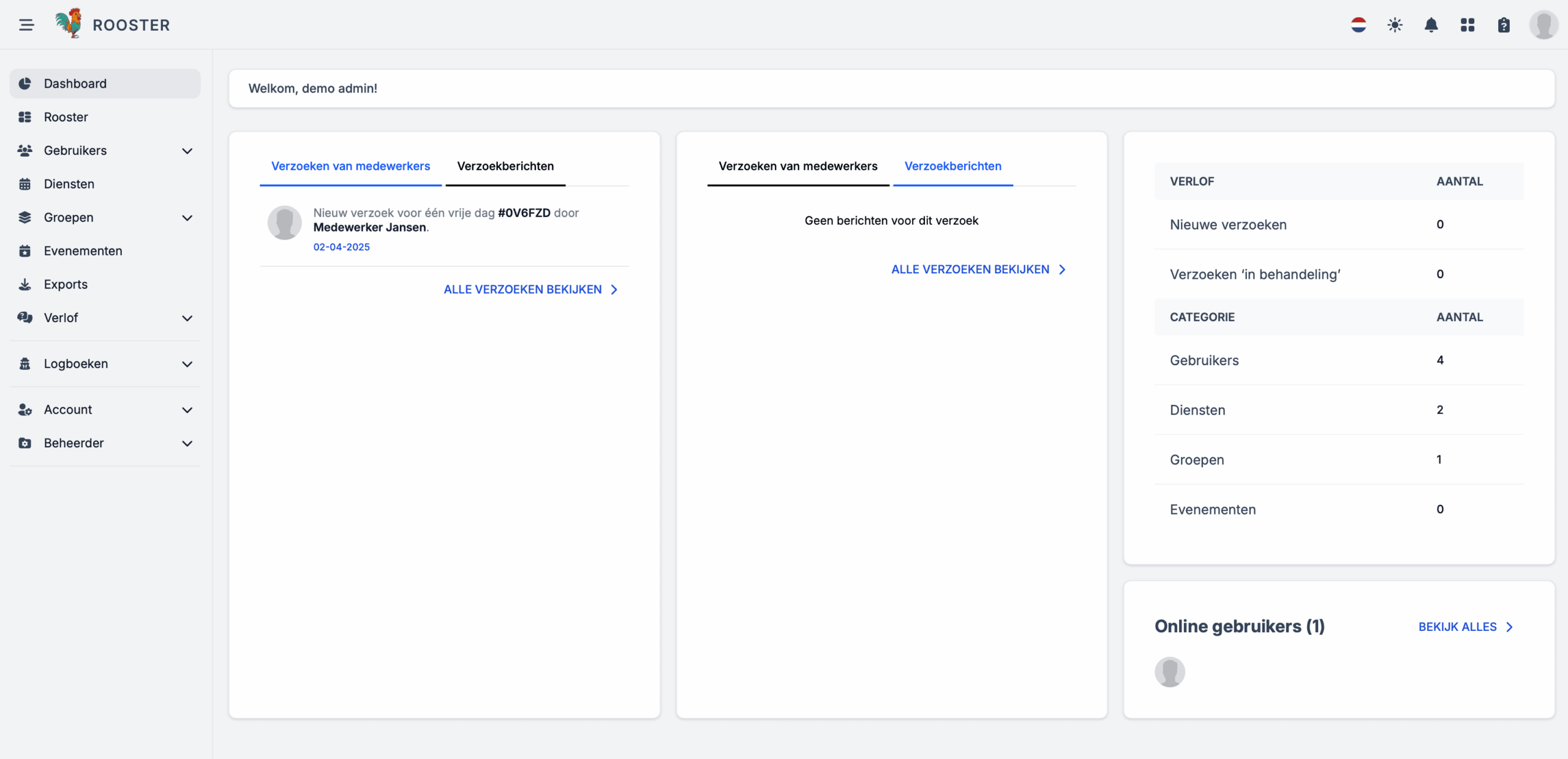The height and width of the screenshot is (759, 1568).
Task: Toggle light/dark theme sun icon
Action: [x=1395, y=25]
